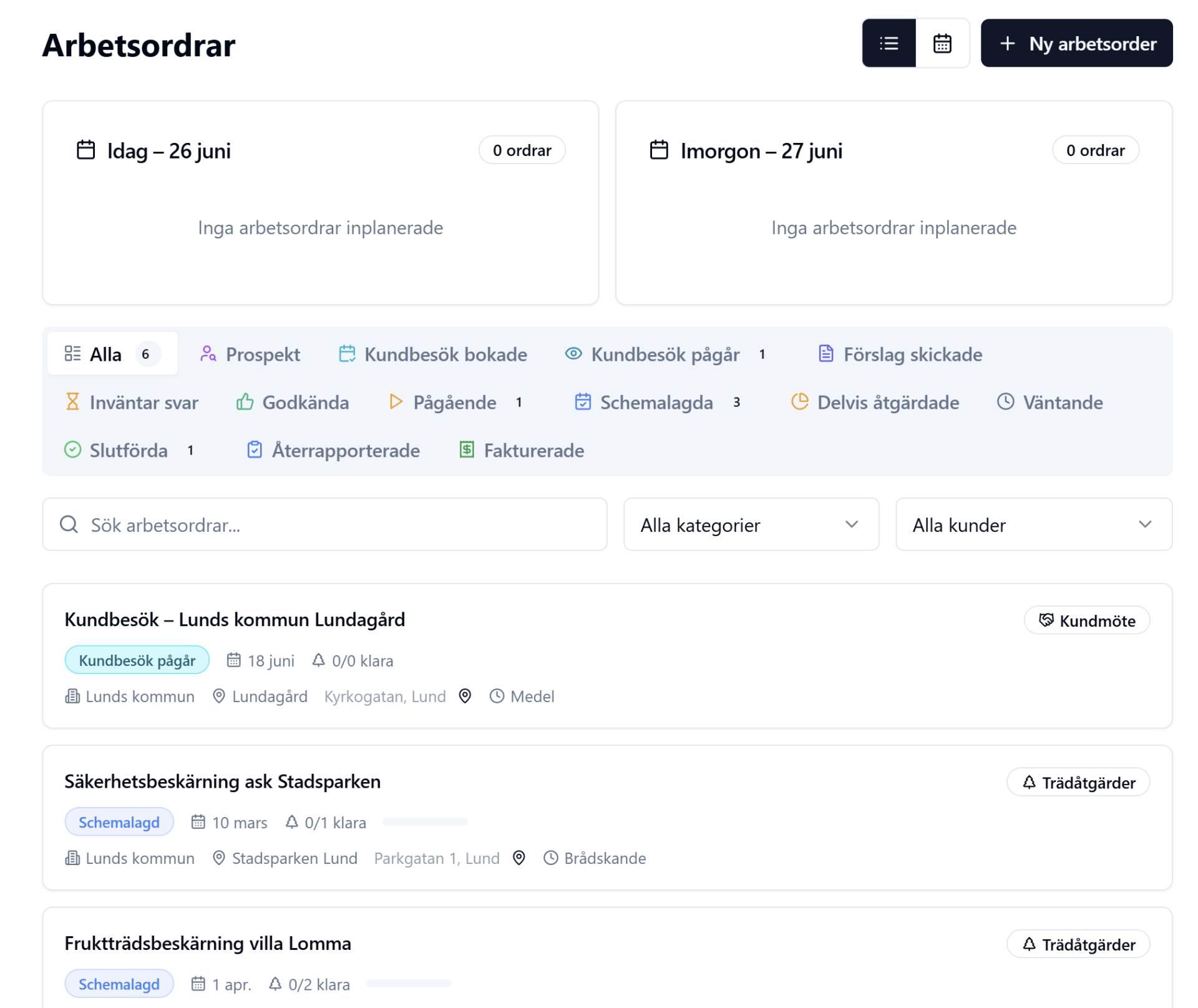
Task: Filter by Godkända status
Action: click(x=293, y=402)
